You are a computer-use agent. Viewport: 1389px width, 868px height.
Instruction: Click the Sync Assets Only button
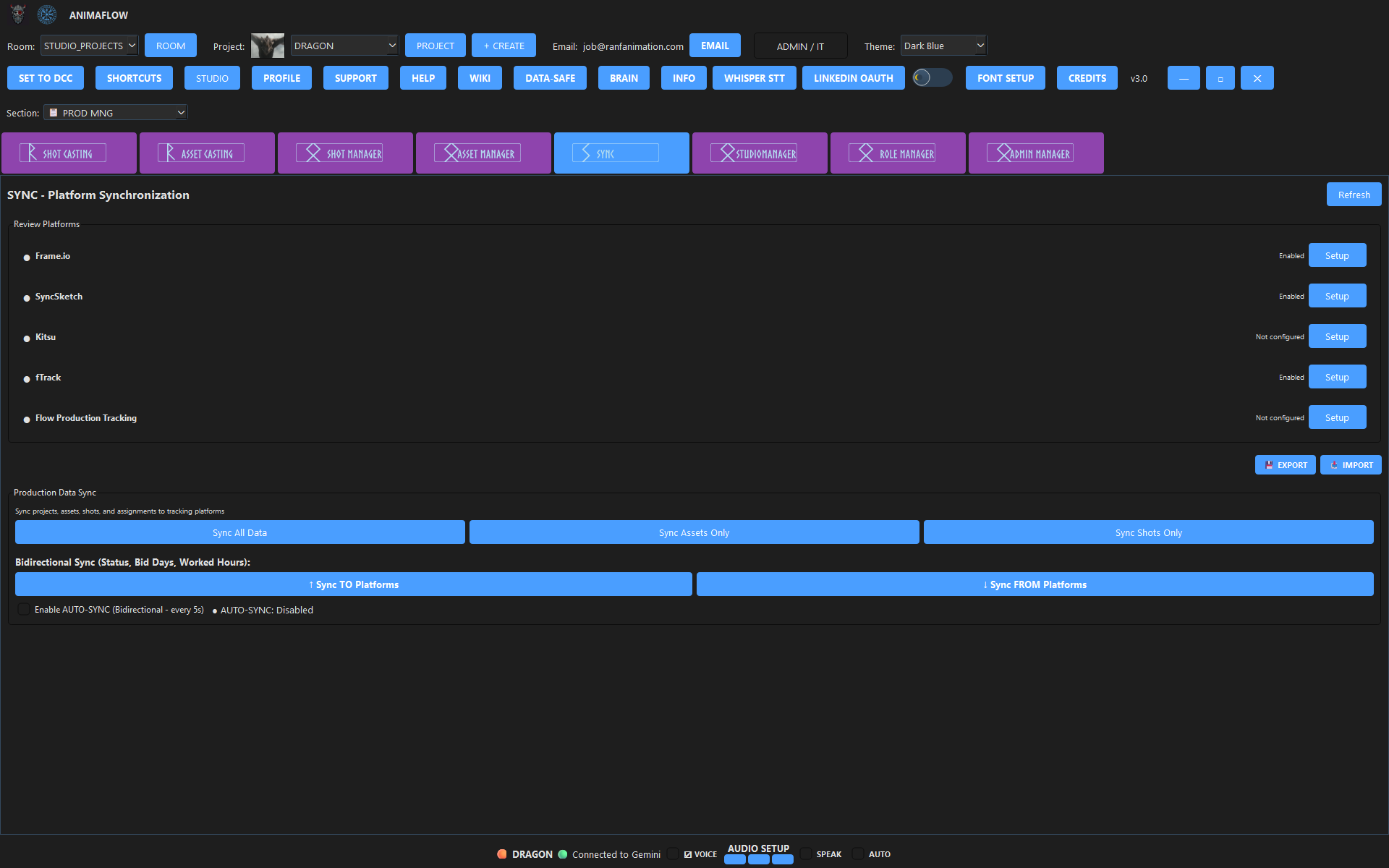[694, 532]
